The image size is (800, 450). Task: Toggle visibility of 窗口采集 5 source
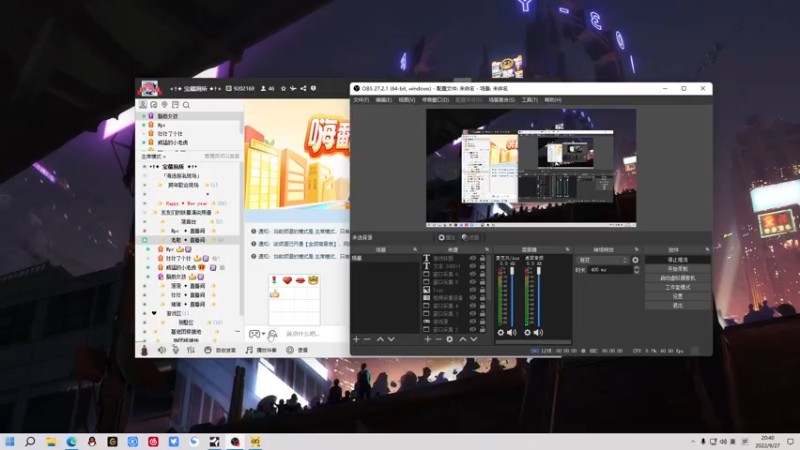[x=472, y=282]
